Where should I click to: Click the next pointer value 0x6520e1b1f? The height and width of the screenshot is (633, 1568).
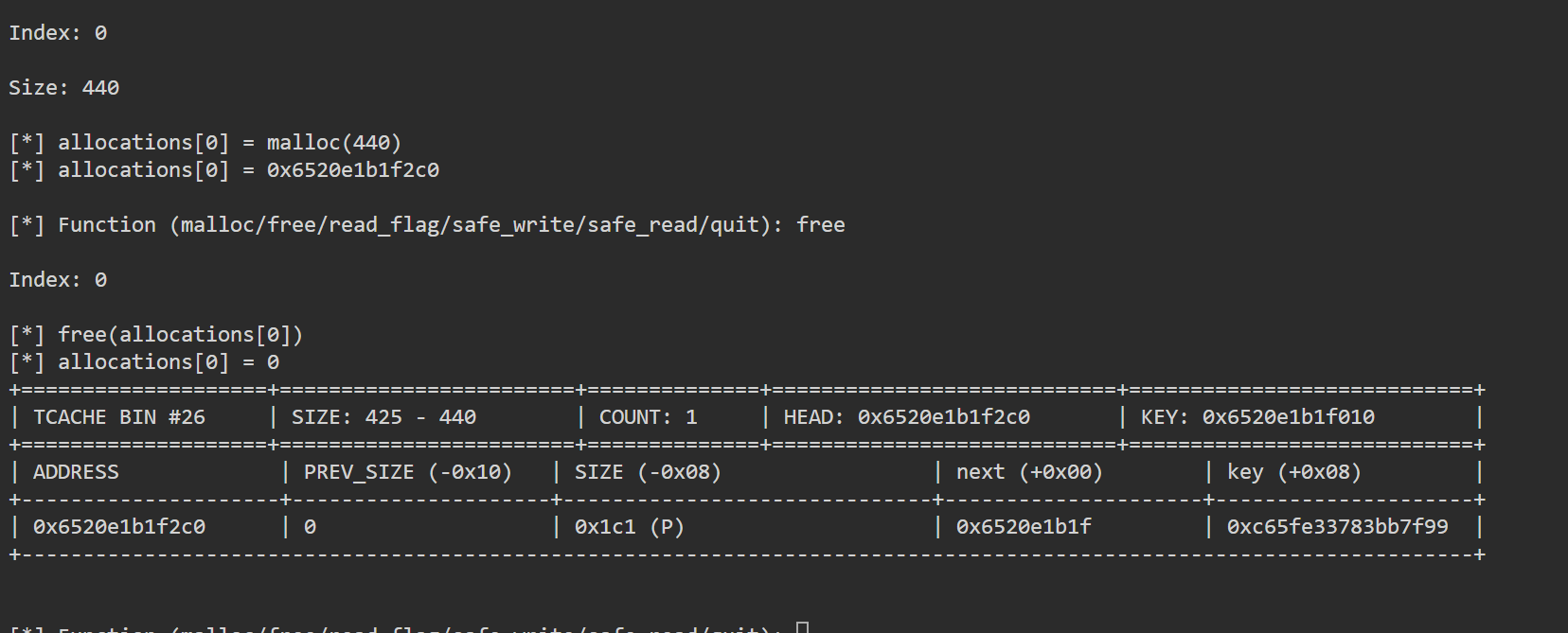(1024, 527)
